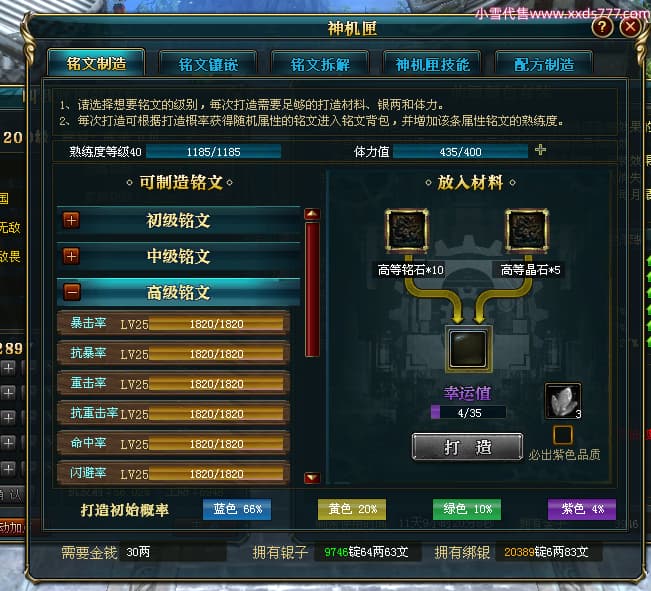Collapse the 高级铭文 category
The height and width of the screenshot is (591, 651).
coord(71,292)
